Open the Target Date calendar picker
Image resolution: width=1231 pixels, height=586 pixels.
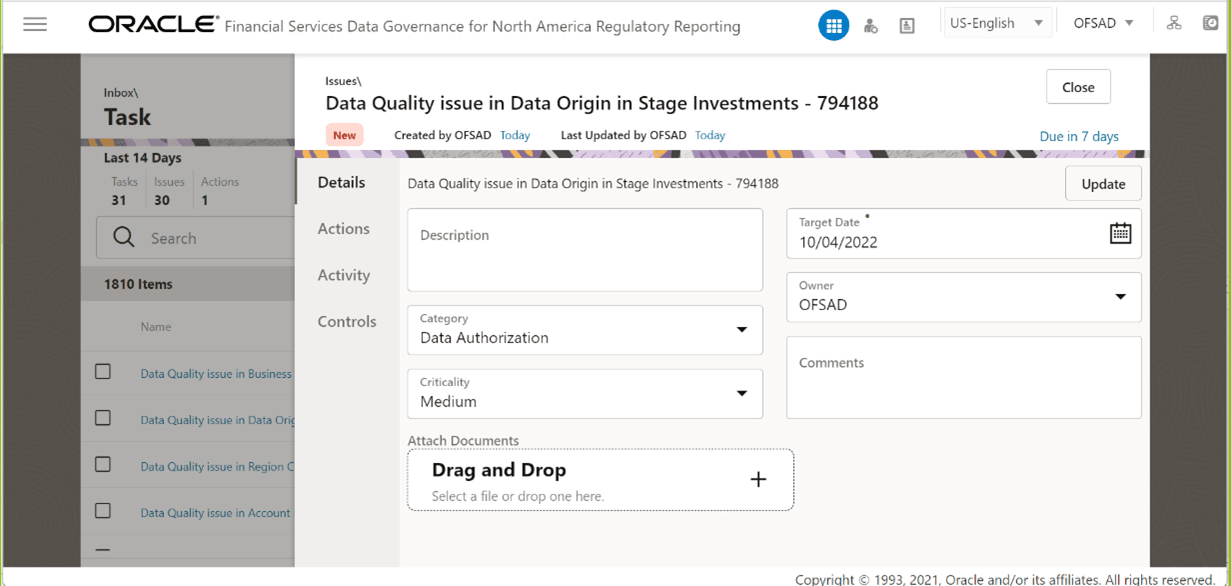(x=1120, y=233)
